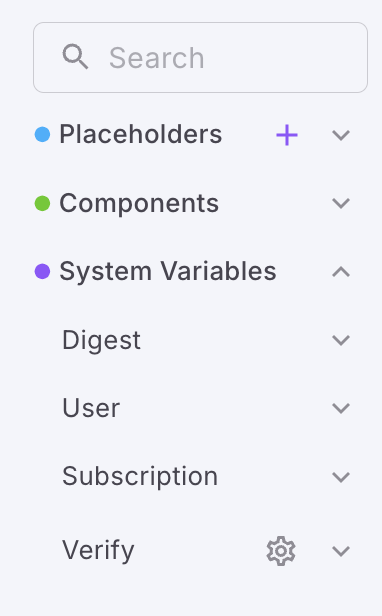This screenshot has width=382, height=616.
Task: Expand the Digest variables chevron
Action: pos(341,340)
